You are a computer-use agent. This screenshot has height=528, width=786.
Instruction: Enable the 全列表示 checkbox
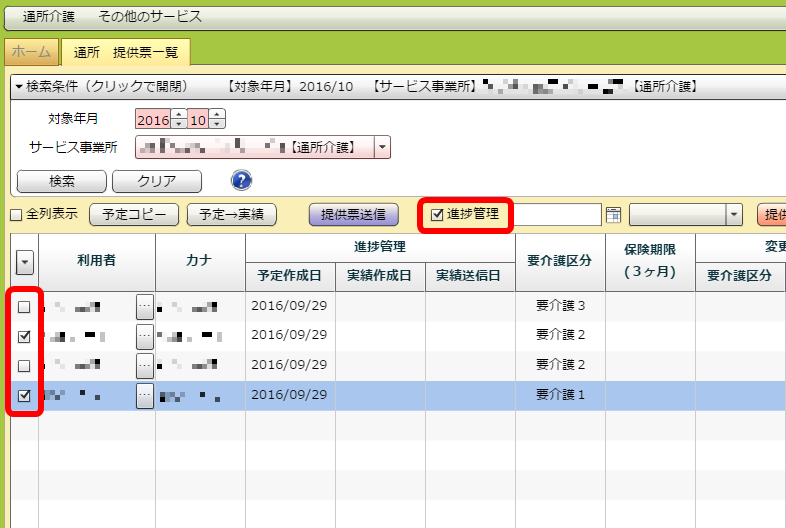pyautogui.click(x=16, y=214)
